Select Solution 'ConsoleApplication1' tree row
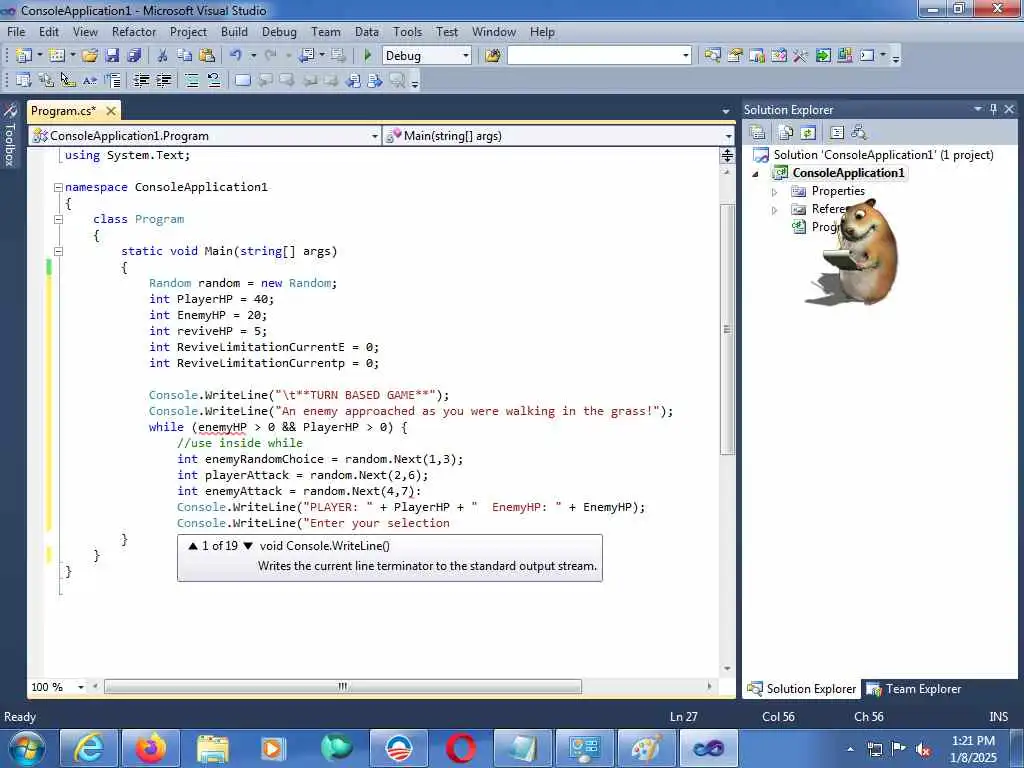 tap(874, 155)
